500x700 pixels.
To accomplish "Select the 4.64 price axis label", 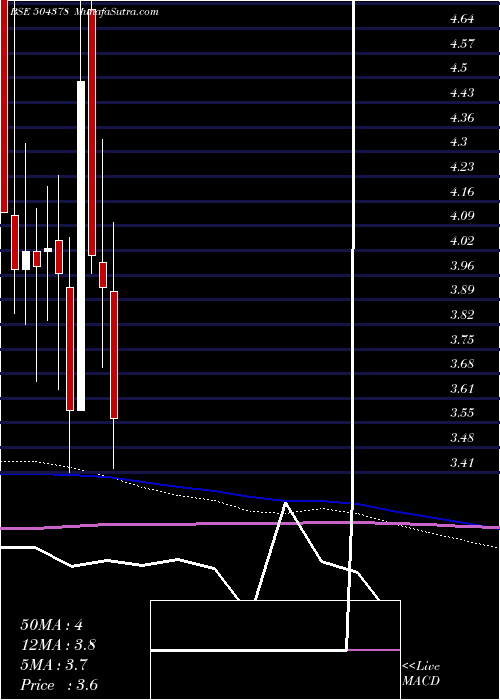I will pyautogui.click(x=462, y=19).
